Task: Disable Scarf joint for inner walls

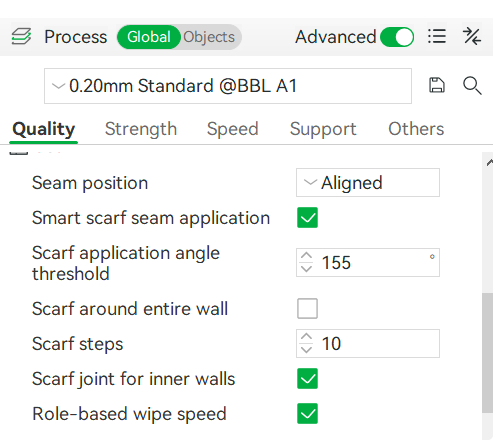Action: (307, 379)
